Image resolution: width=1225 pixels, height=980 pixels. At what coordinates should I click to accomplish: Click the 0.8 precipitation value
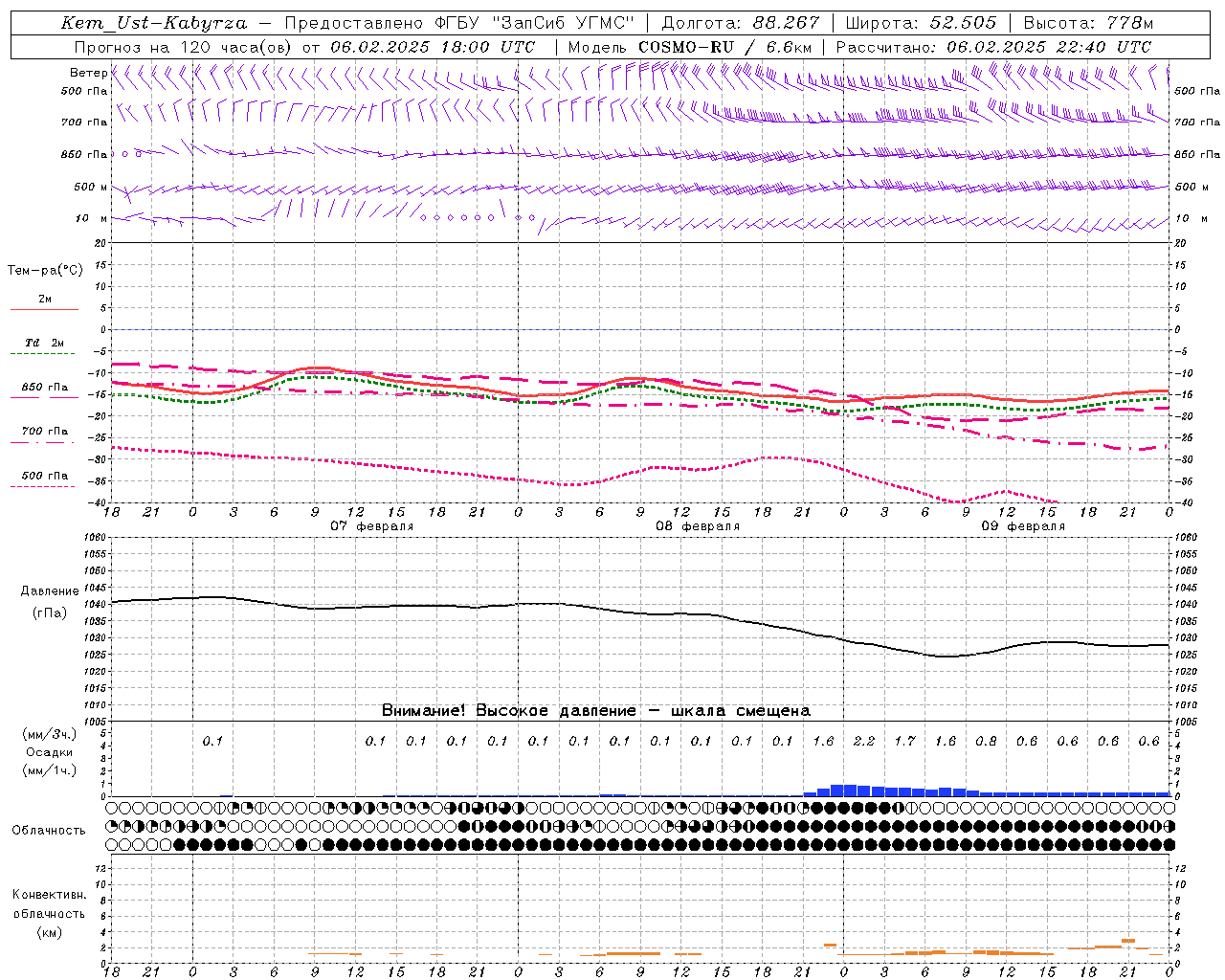987,741
